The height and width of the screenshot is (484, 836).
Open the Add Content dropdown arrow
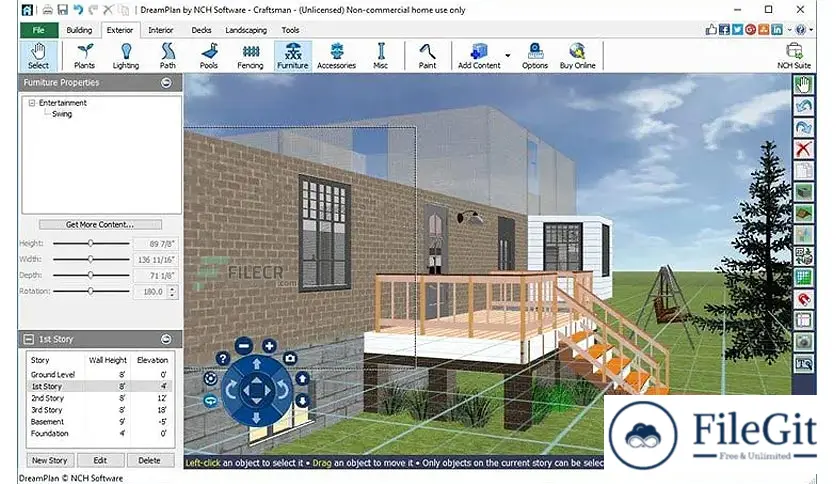(508, 55)
